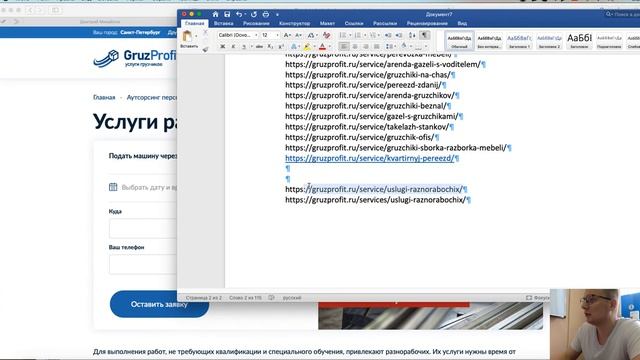The image size is (640, 360).
Task: Open the Рецензирование ribbon tab
Action: [x=427, y=24]
